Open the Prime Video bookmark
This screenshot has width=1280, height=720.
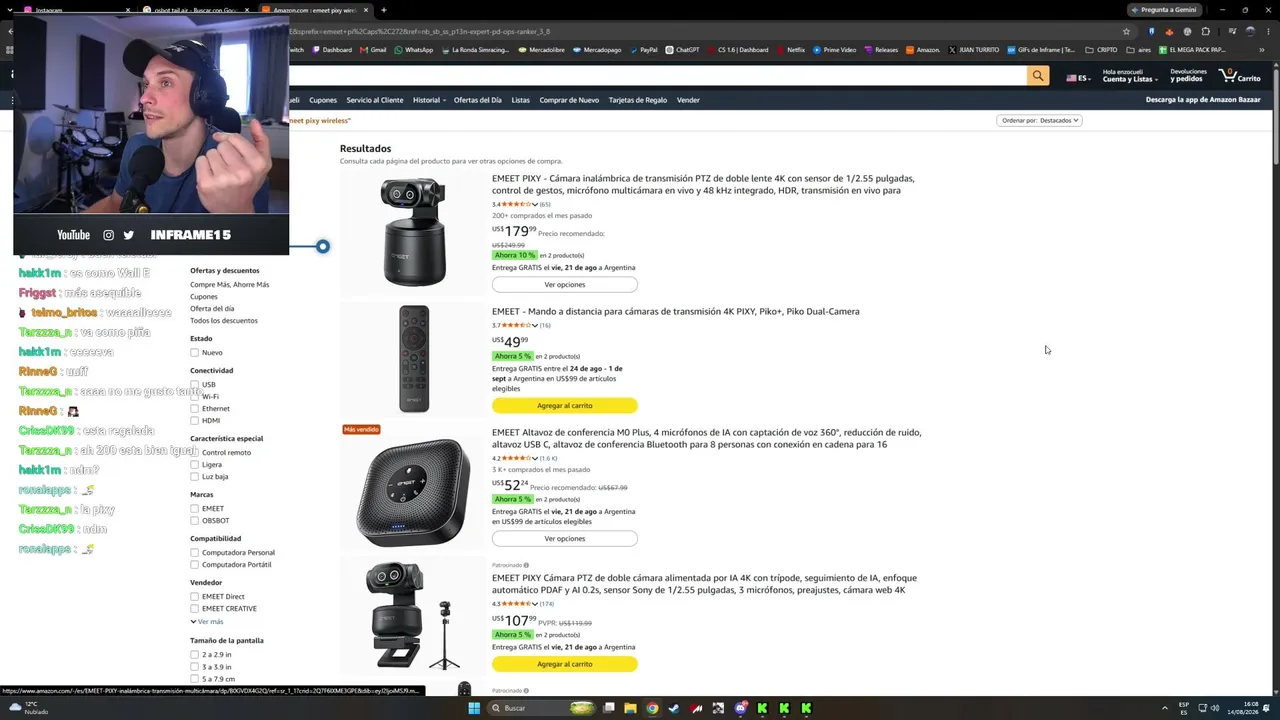[x=834, y=50]
